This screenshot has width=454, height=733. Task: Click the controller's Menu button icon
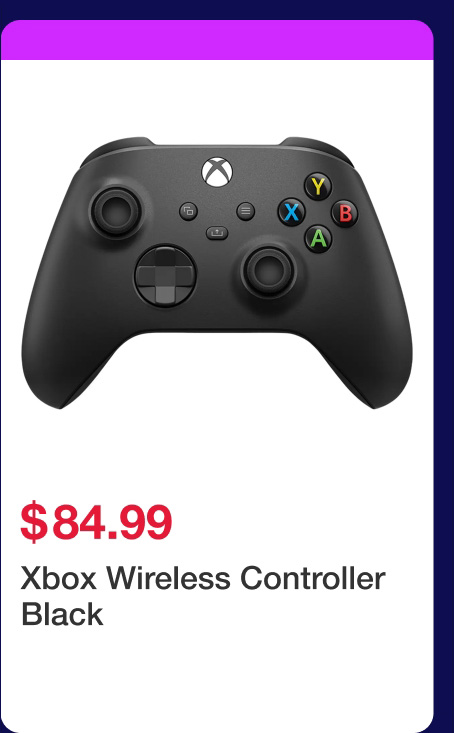point(245,211)
